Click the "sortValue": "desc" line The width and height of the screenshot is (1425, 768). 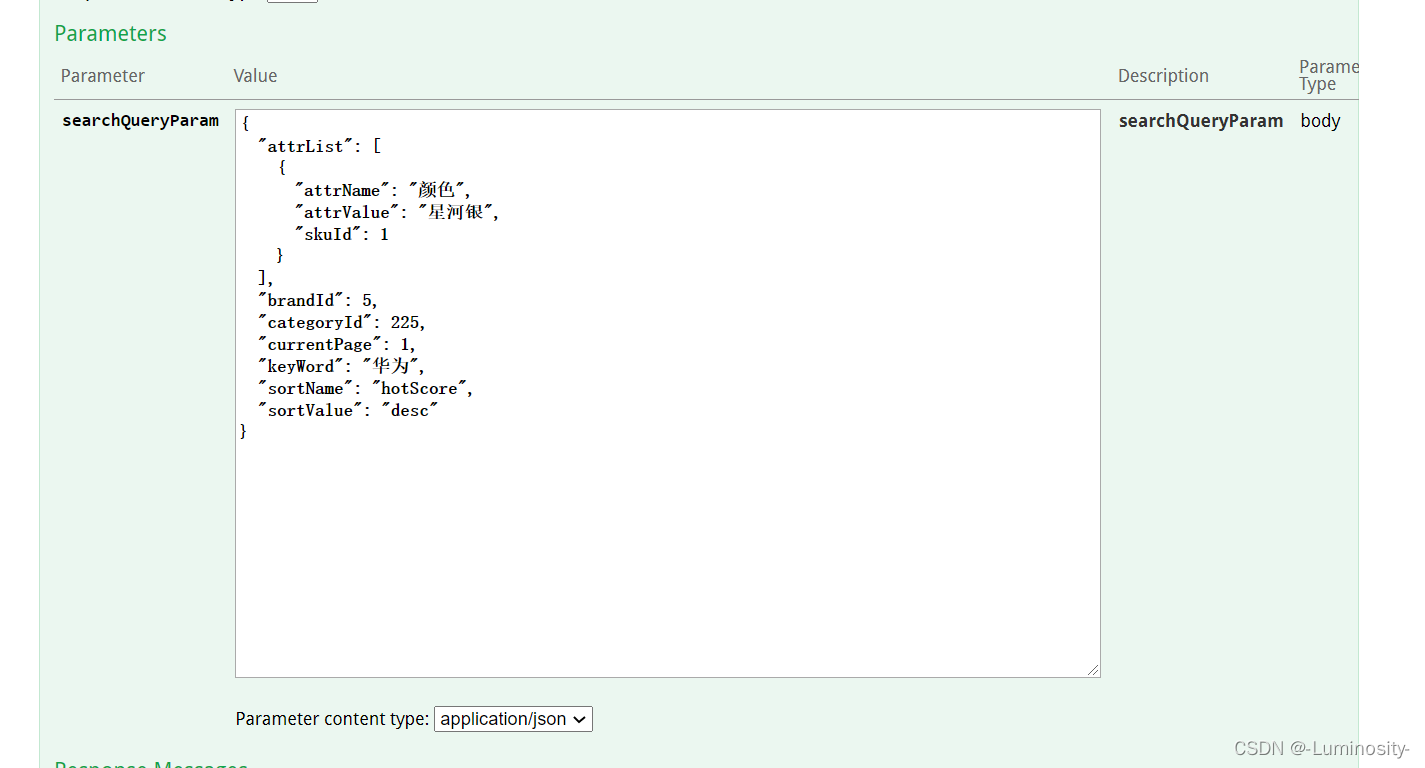coord(348,410)
